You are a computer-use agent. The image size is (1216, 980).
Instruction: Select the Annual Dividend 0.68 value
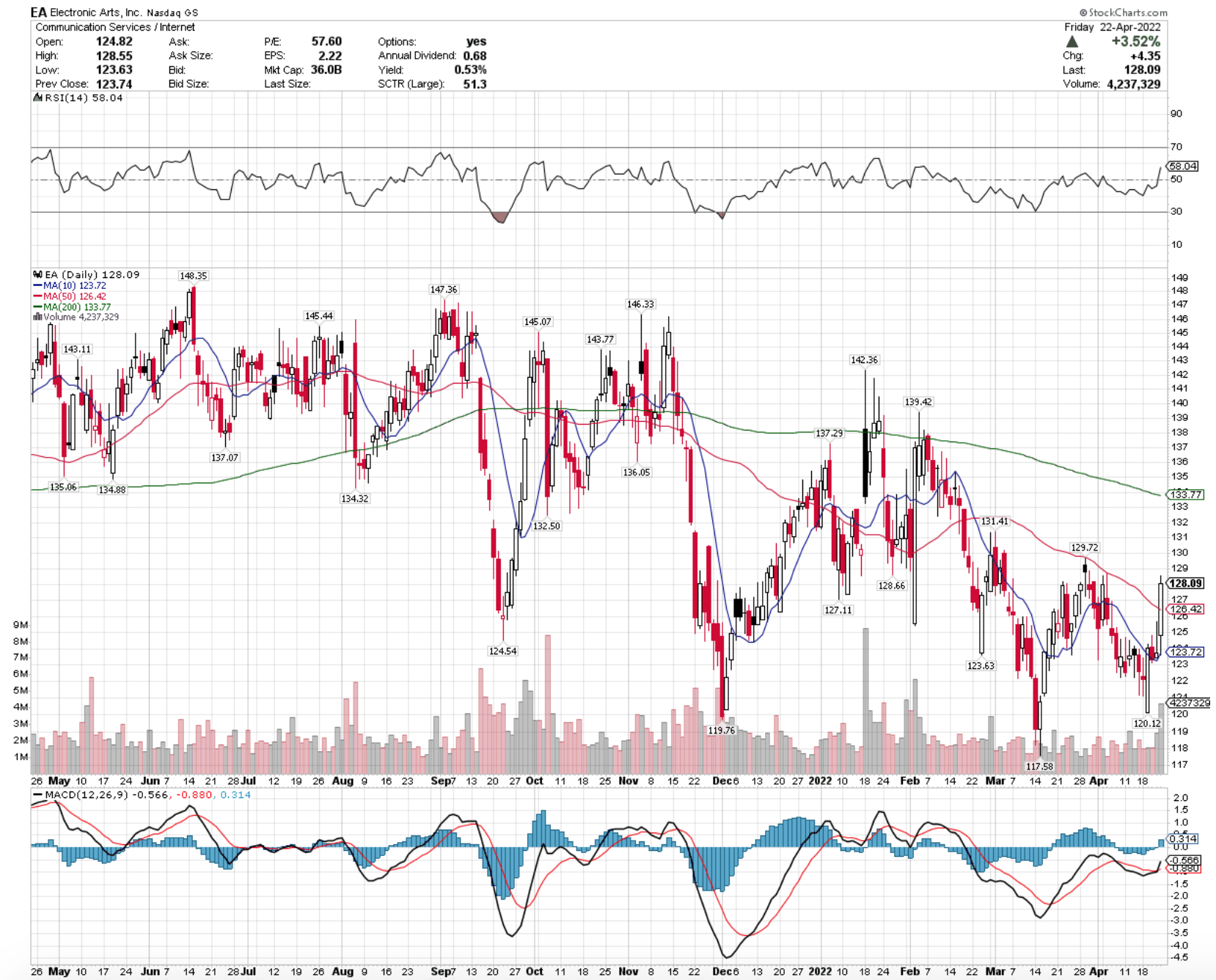coord(475,56)
